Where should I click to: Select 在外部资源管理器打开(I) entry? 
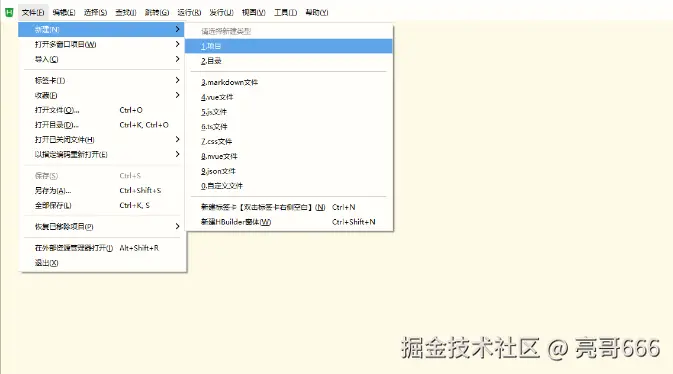(102, 248)
